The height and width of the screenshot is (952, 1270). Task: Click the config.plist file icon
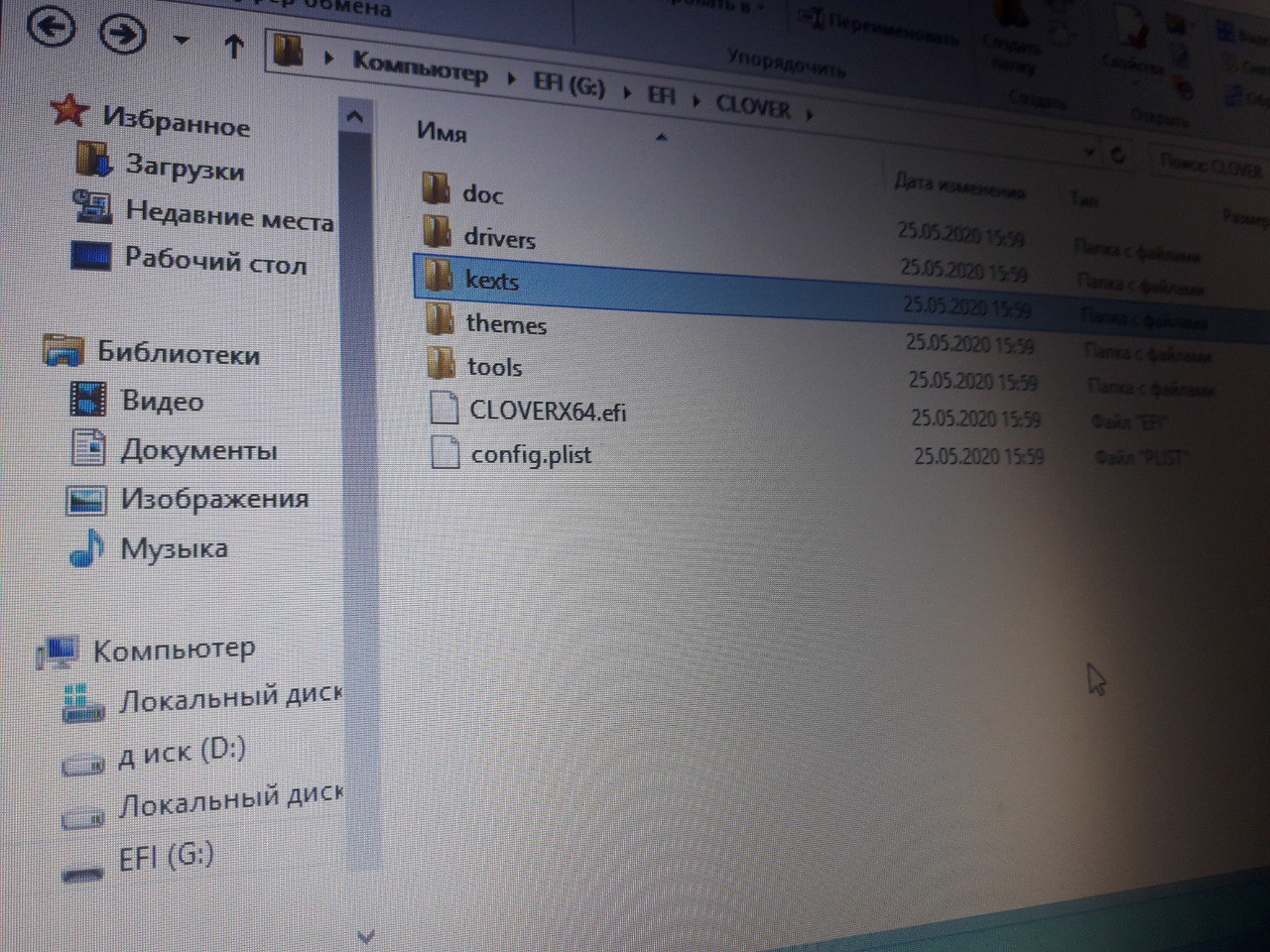click(444, 451)
